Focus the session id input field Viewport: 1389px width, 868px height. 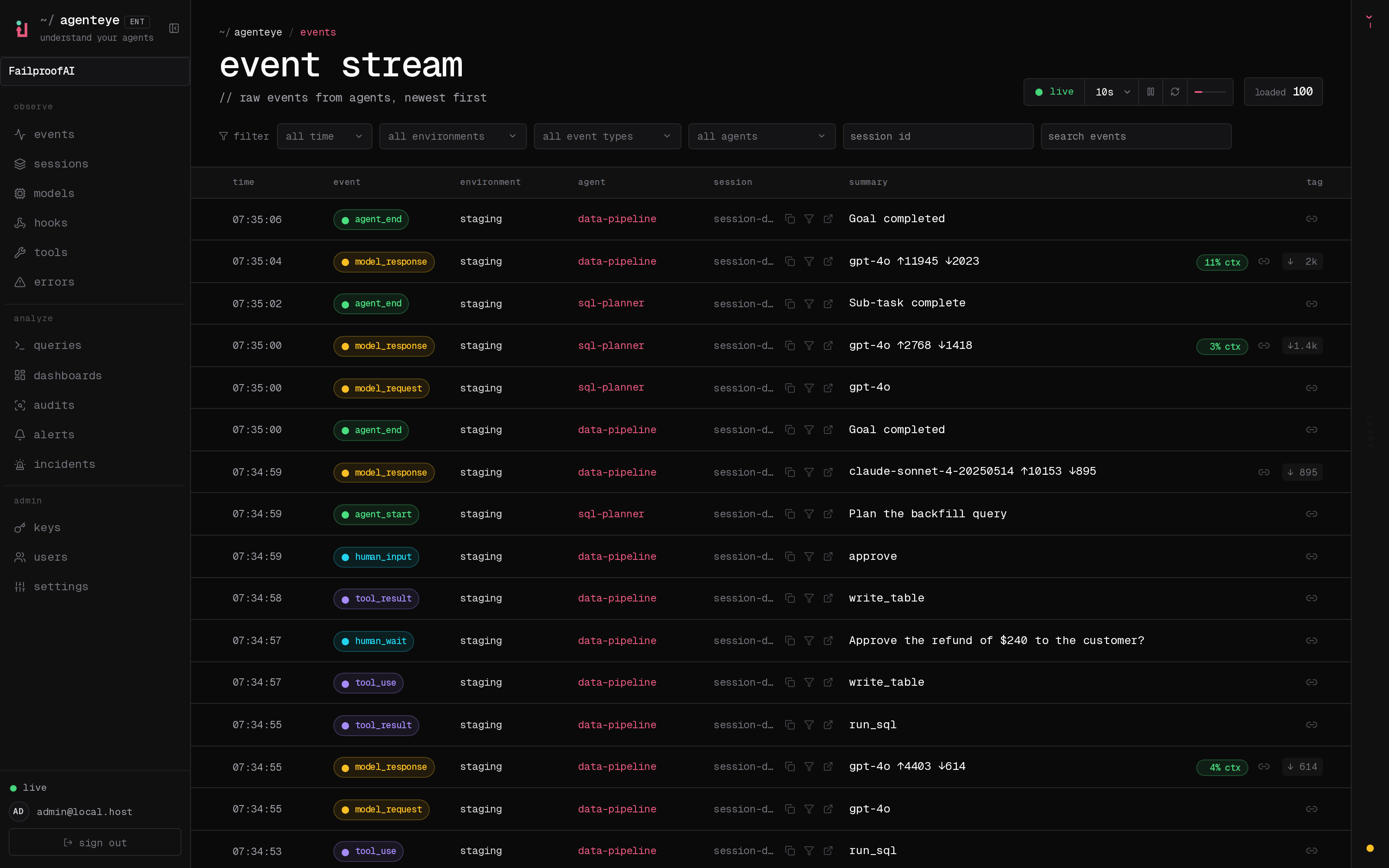(x=938, y=137)
